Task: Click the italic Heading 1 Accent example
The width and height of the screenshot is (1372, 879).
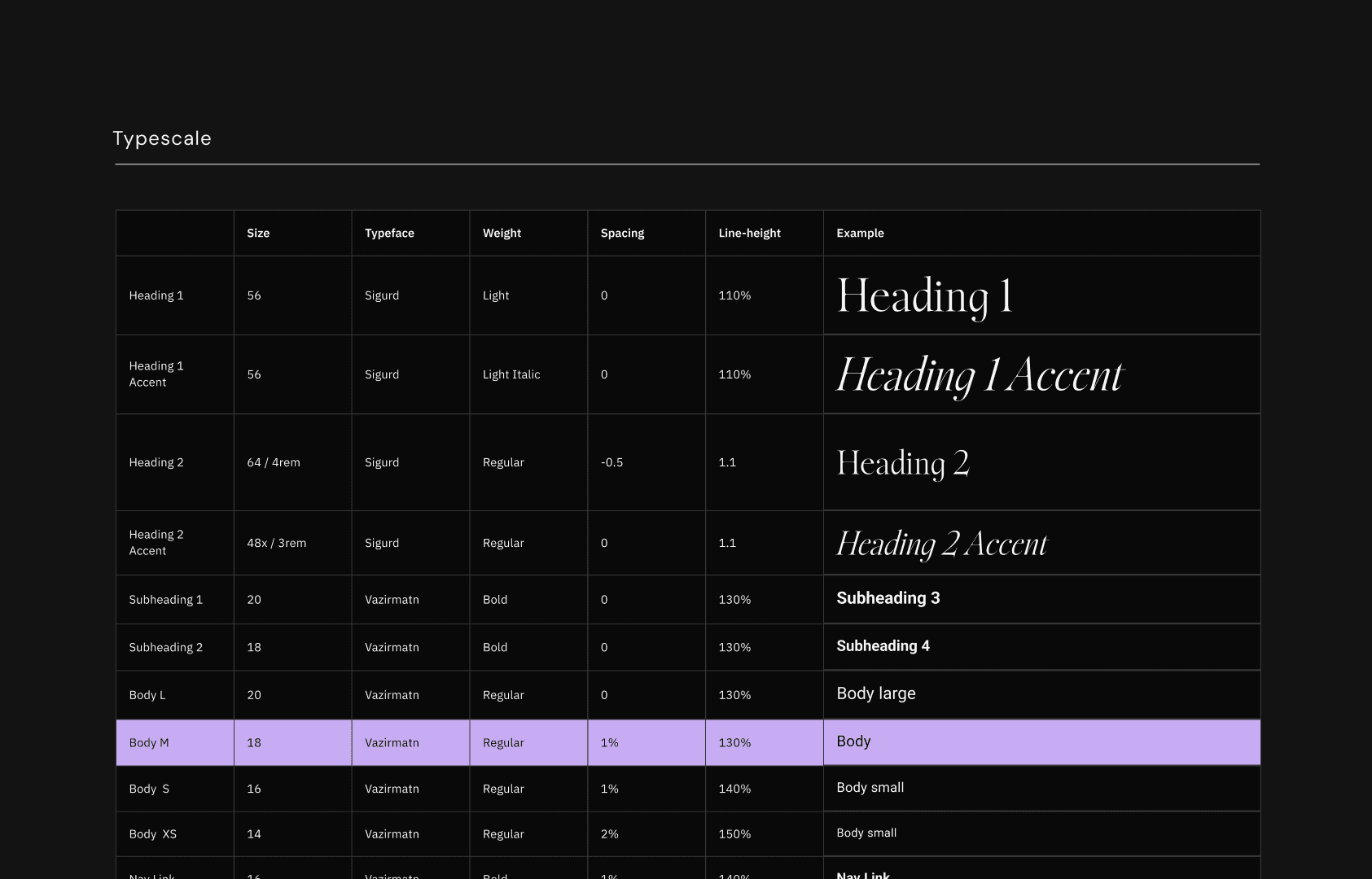Action: click(980, 375)
